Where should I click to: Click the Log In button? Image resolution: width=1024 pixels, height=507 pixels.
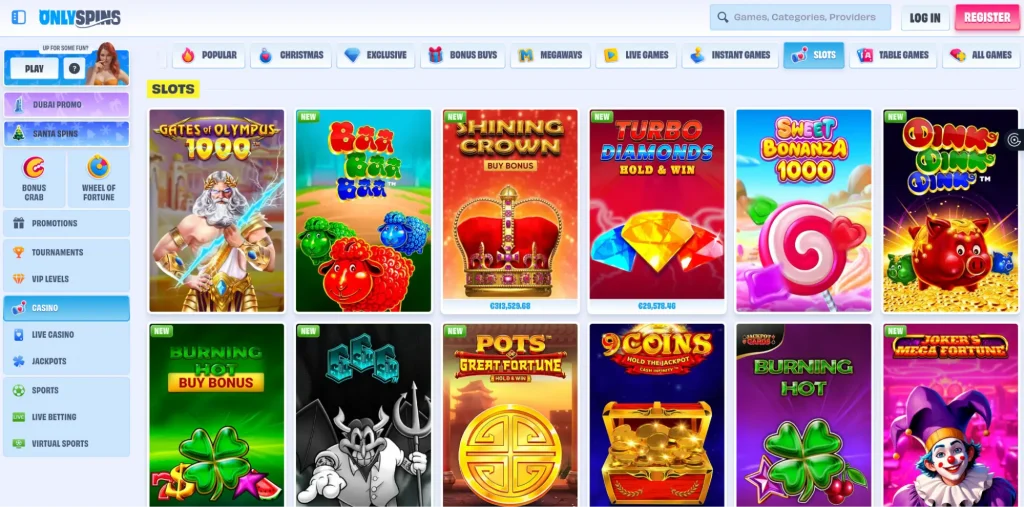point(925,18)
